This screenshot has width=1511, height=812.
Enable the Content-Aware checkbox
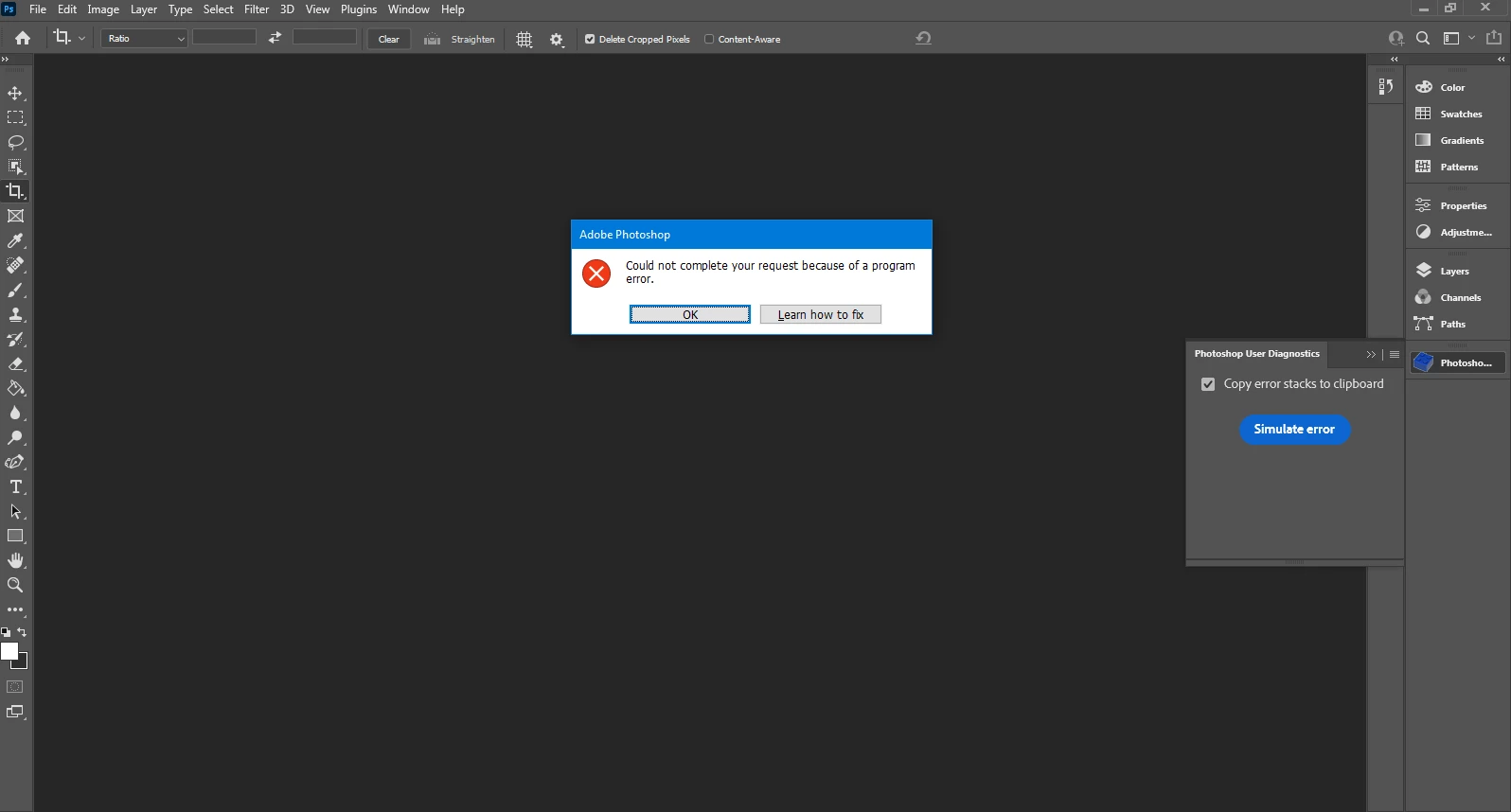[709, 39]
